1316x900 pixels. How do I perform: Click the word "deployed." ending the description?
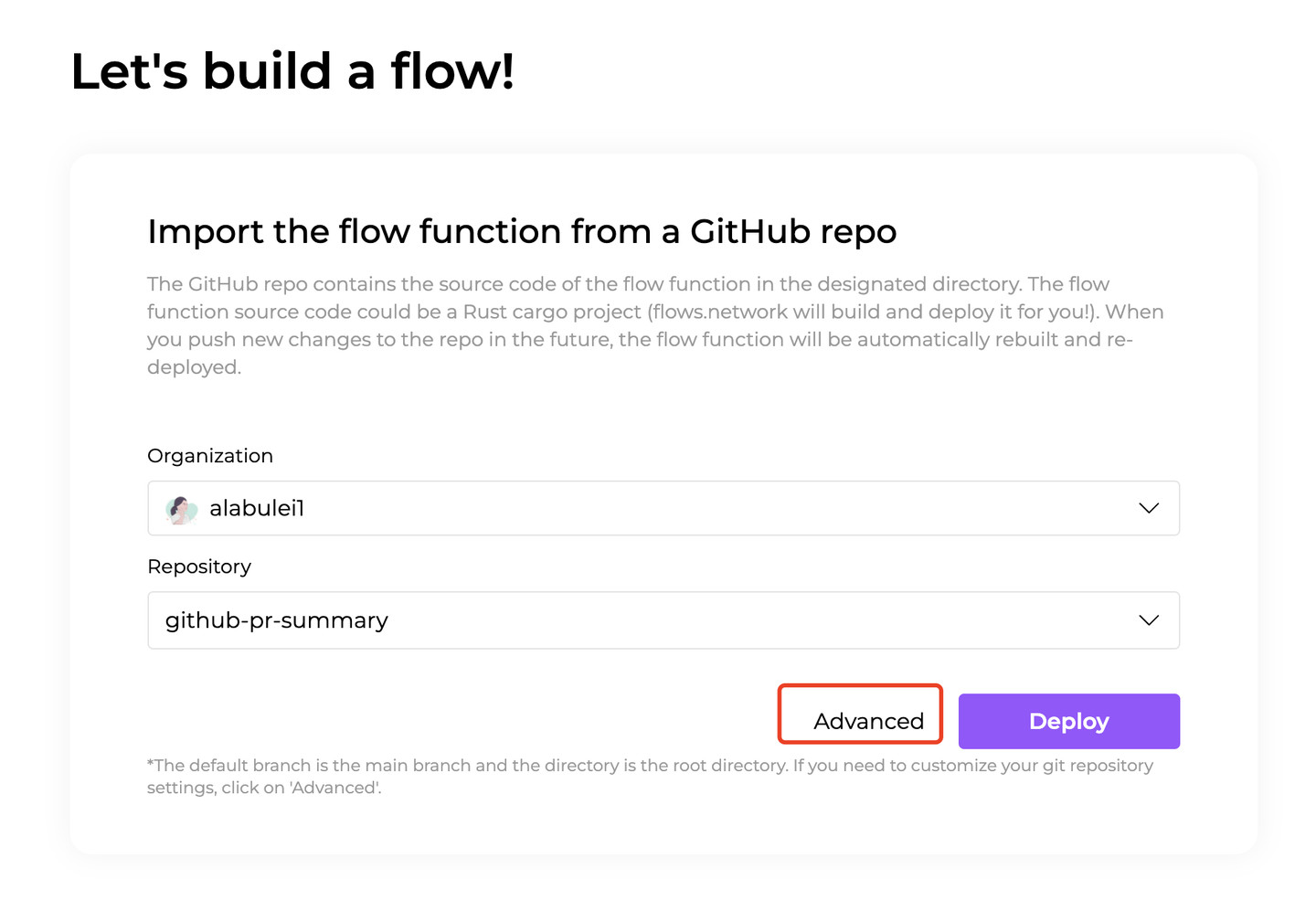tap(194, 367)
